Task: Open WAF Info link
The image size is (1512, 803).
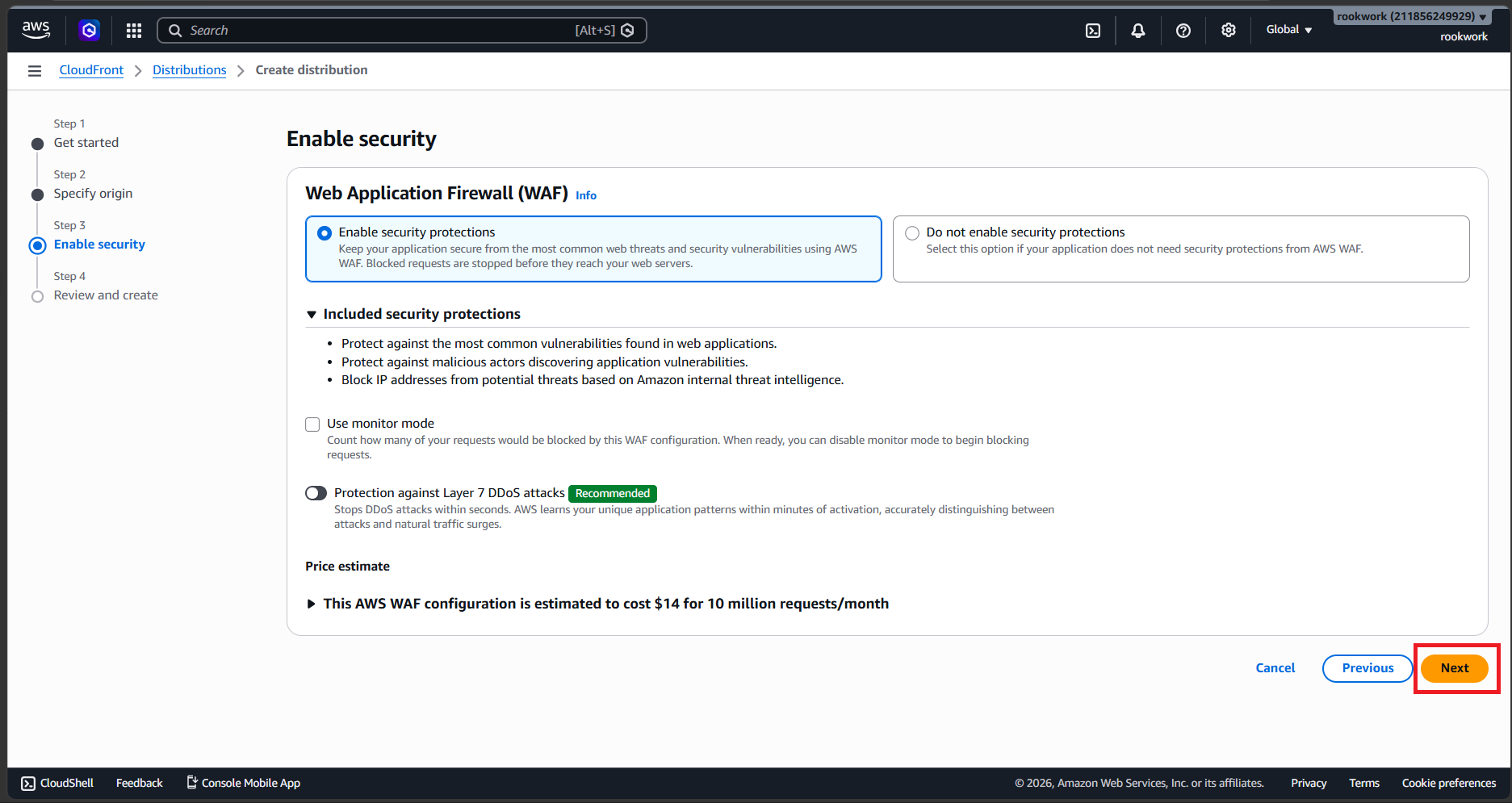Action: [x=586, y=195]
